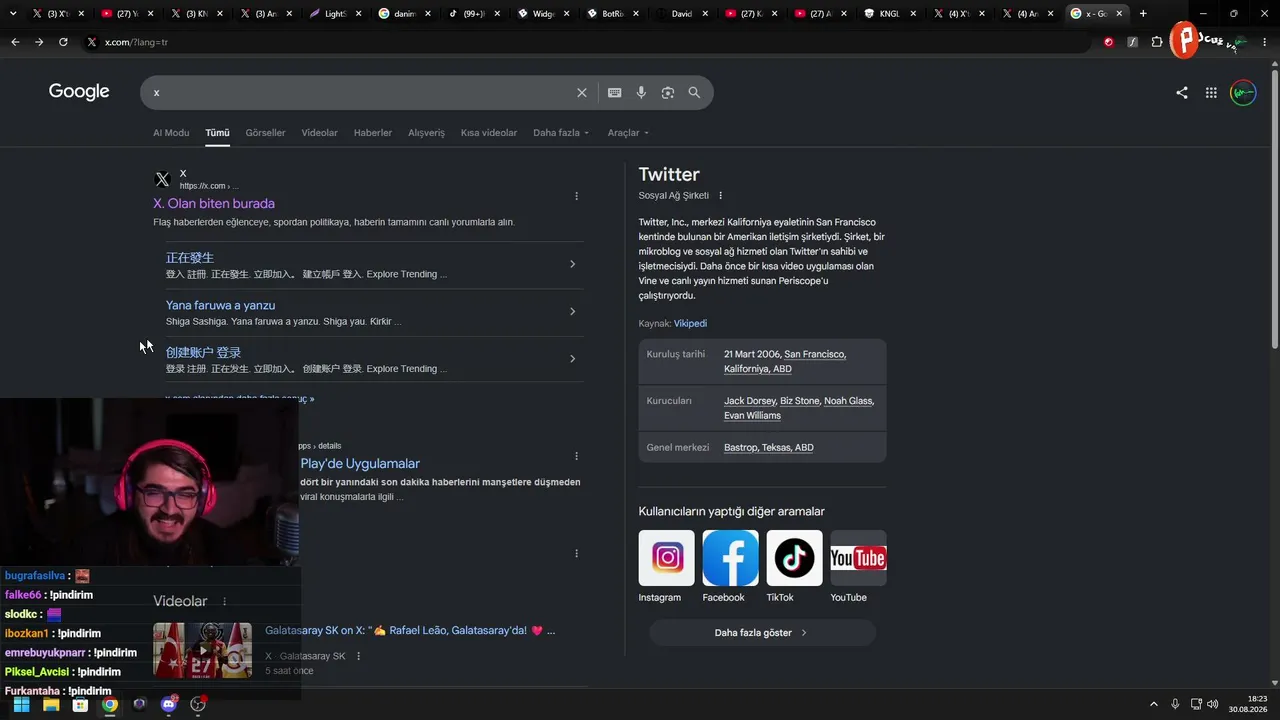
Task: Open the Windows Start menu
Action: [21, 704]
